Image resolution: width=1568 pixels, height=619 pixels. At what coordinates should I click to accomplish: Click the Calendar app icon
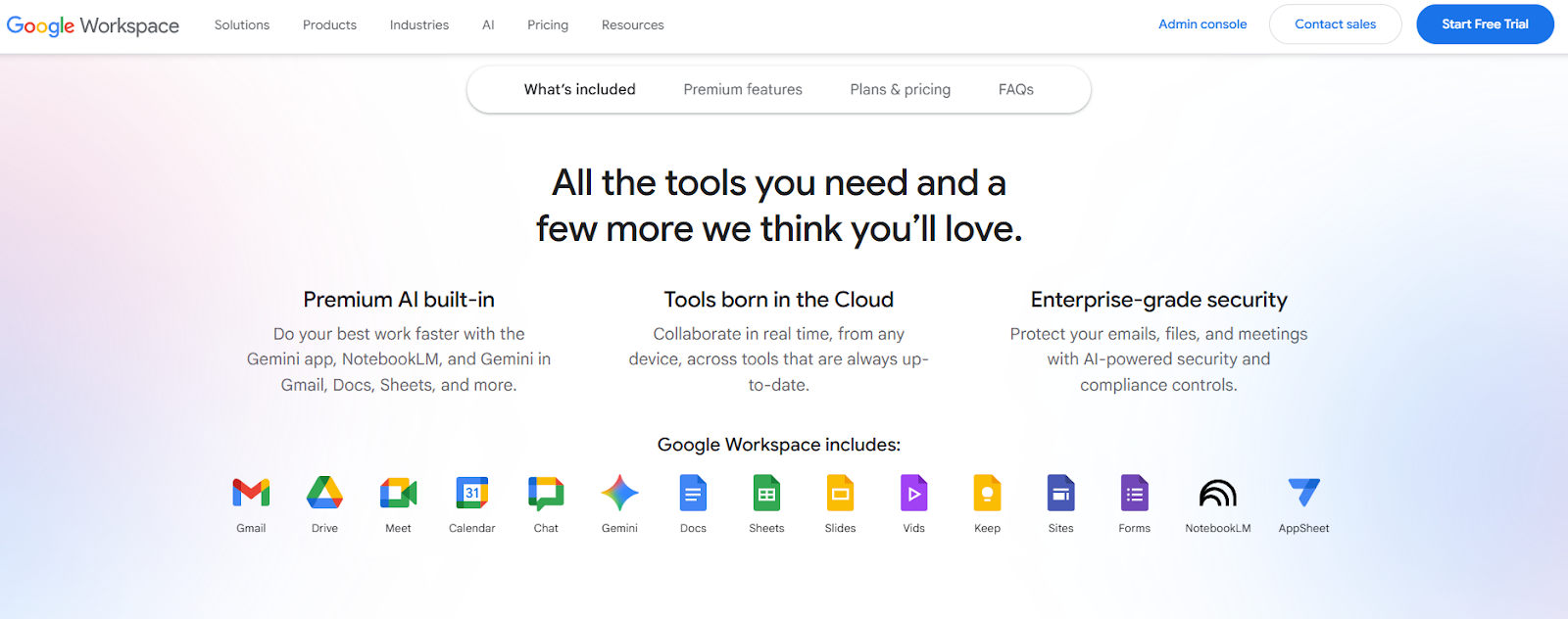tap(472, 493)
